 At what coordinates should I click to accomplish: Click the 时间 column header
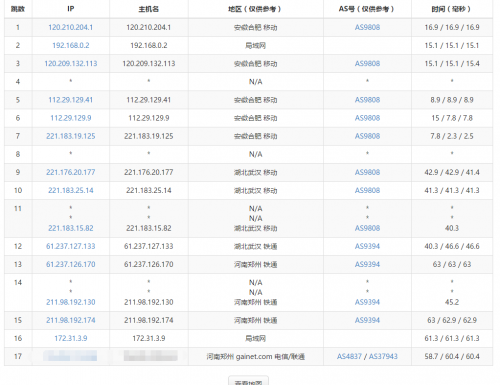pyautogui.click(x=452, y=9)
